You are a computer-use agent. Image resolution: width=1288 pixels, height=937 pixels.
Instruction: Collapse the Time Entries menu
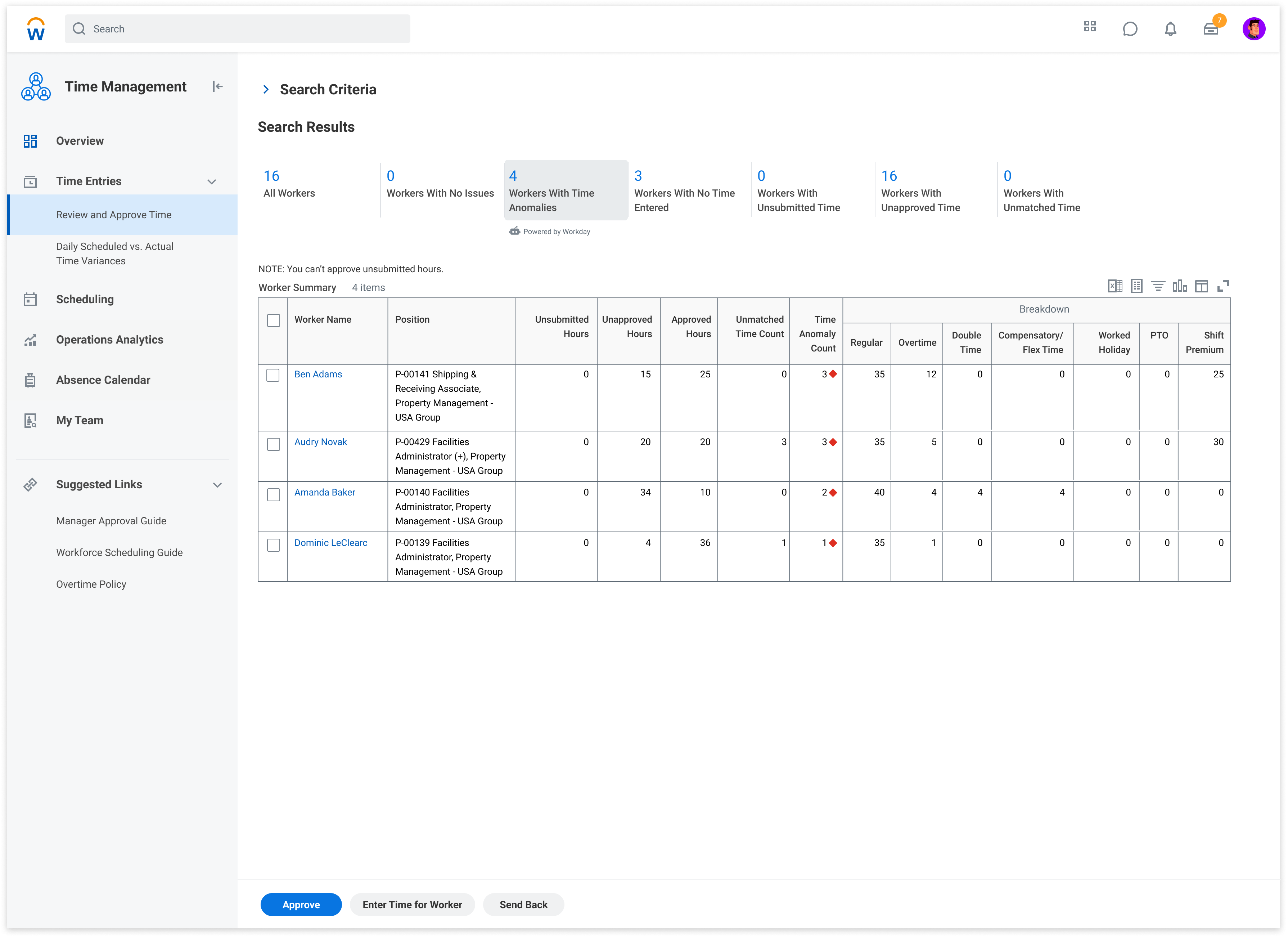click(212, 181)
